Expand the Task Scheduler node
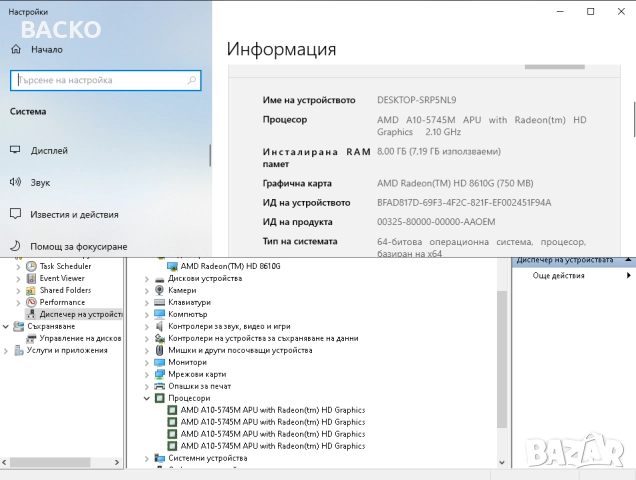Image resolution: width=636 pixels, height=480 pixels. coord(18,267)
